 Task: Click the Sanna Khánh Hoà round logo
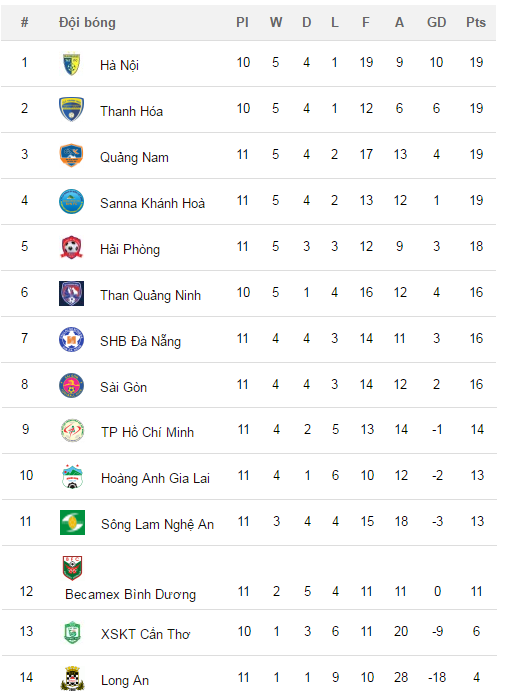click(72, 202)
